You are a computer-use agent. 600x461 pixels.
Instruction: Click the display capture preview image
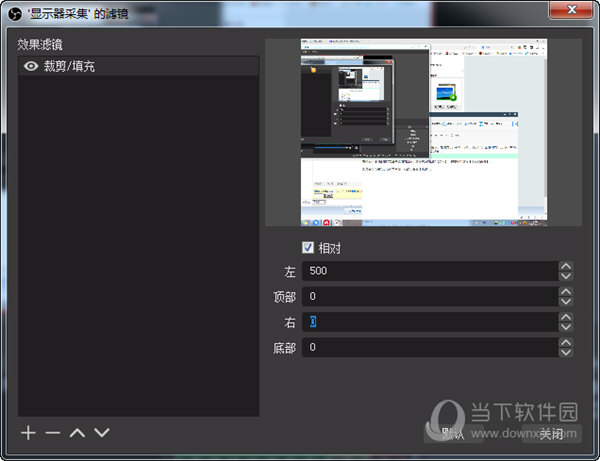pos(423,132)
